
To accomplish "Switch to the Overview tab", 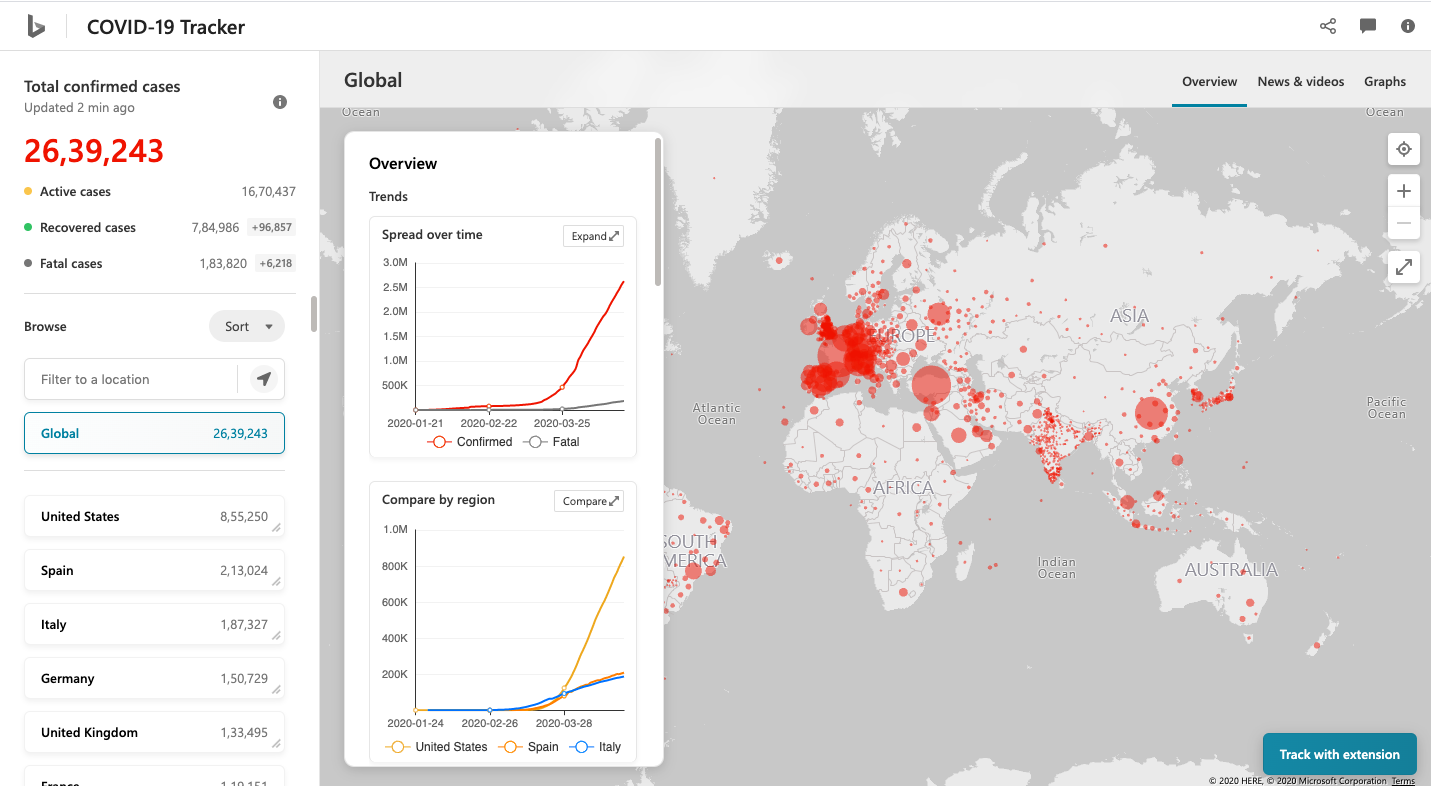I will click(x=1209, y=82).
